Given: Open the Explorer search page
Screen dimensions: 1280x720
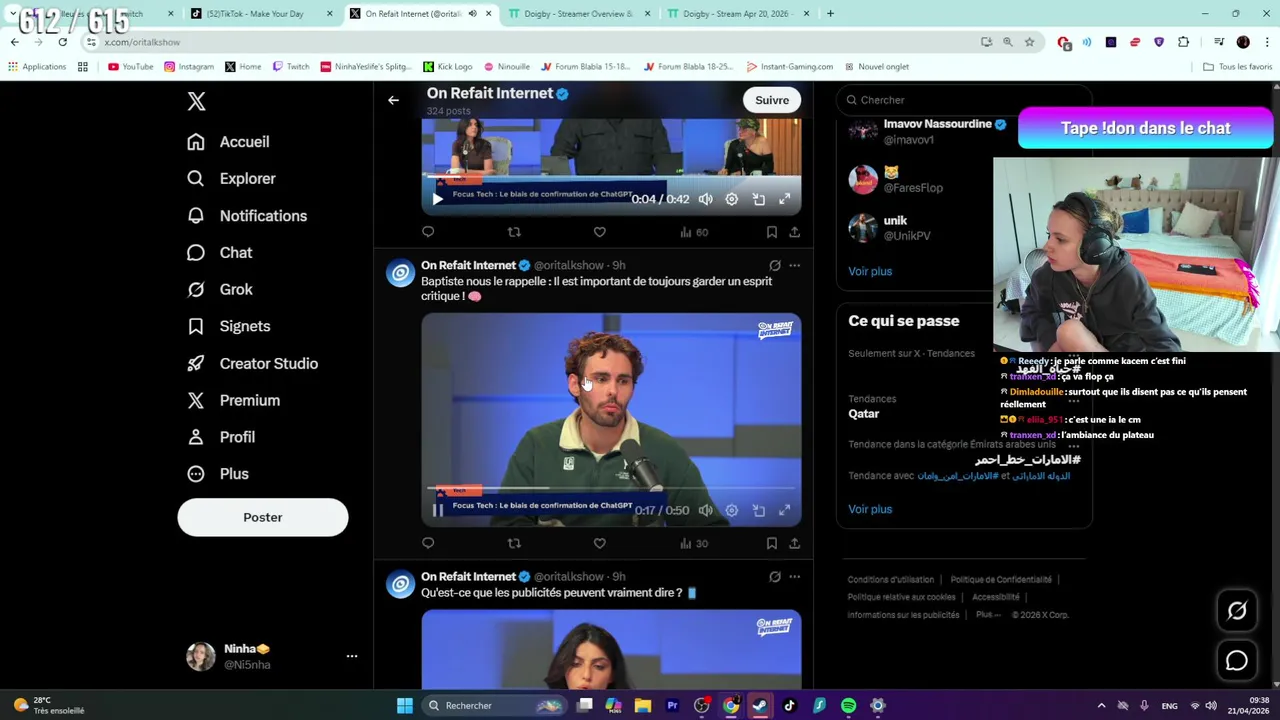Looking at the screenshot, I should (231, 179).
